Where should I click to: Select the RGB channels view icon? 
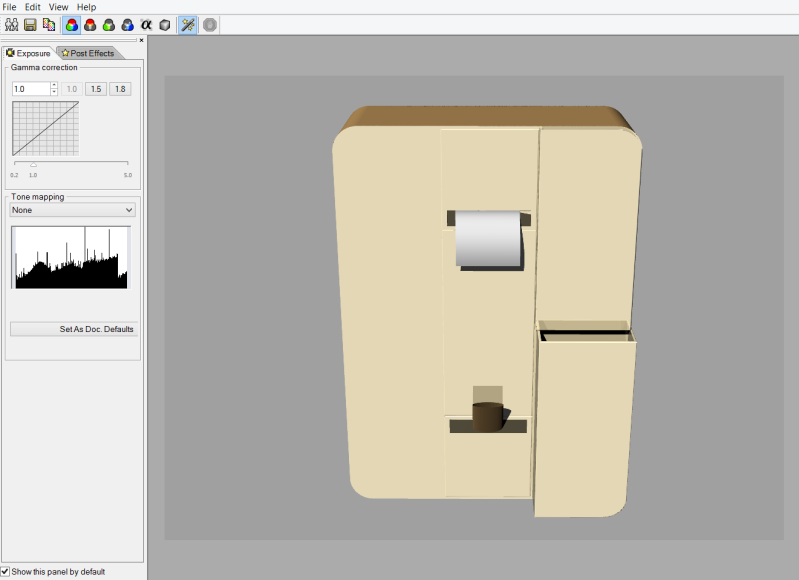72,24
